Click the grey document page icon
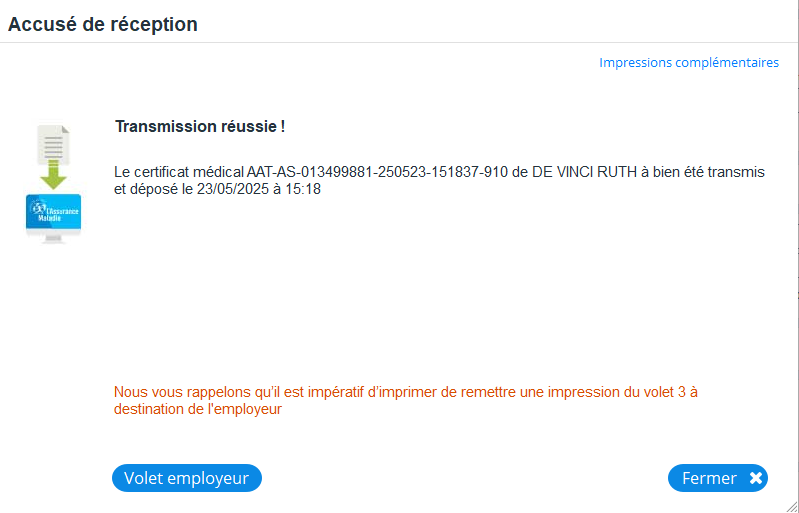Image resolution: width=799 pixels, height=513 pixels. [52, 143]
